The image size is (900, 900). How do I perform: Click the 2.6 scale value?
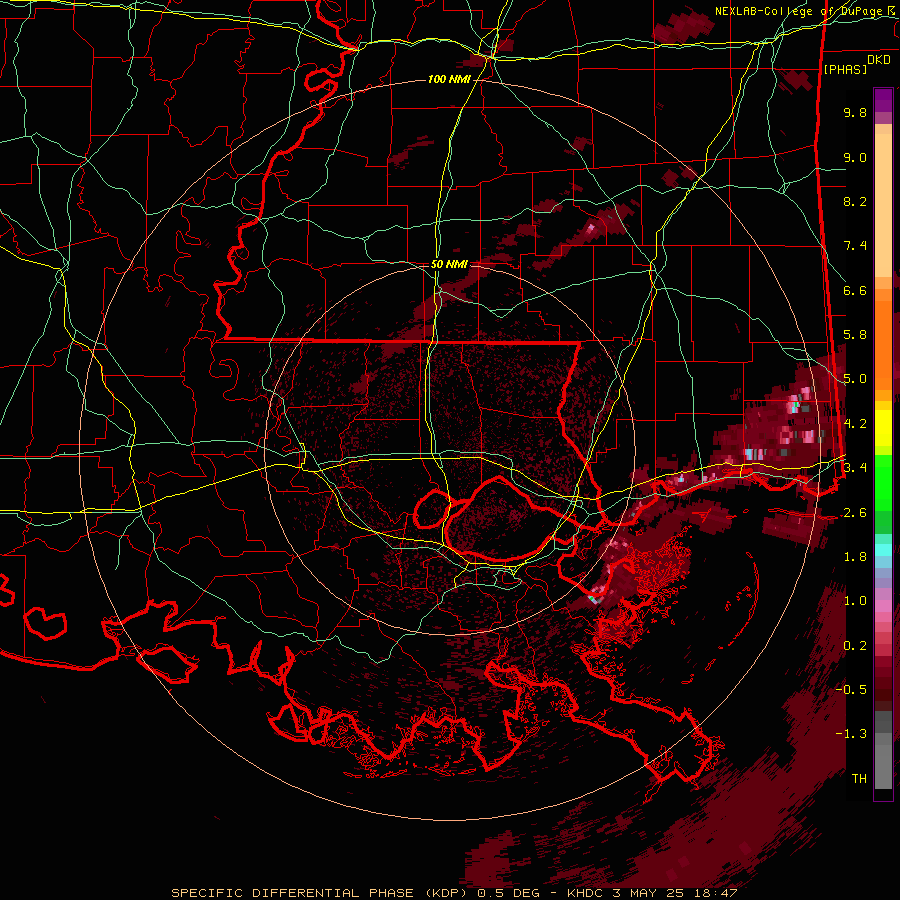point(855,513)
